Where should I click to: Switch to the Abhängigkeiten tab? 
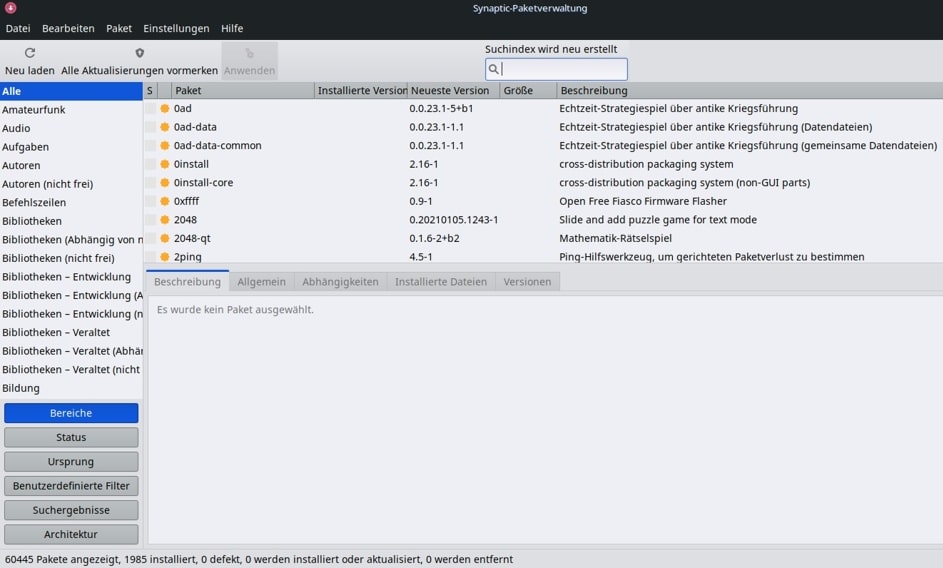click(340, 282)
